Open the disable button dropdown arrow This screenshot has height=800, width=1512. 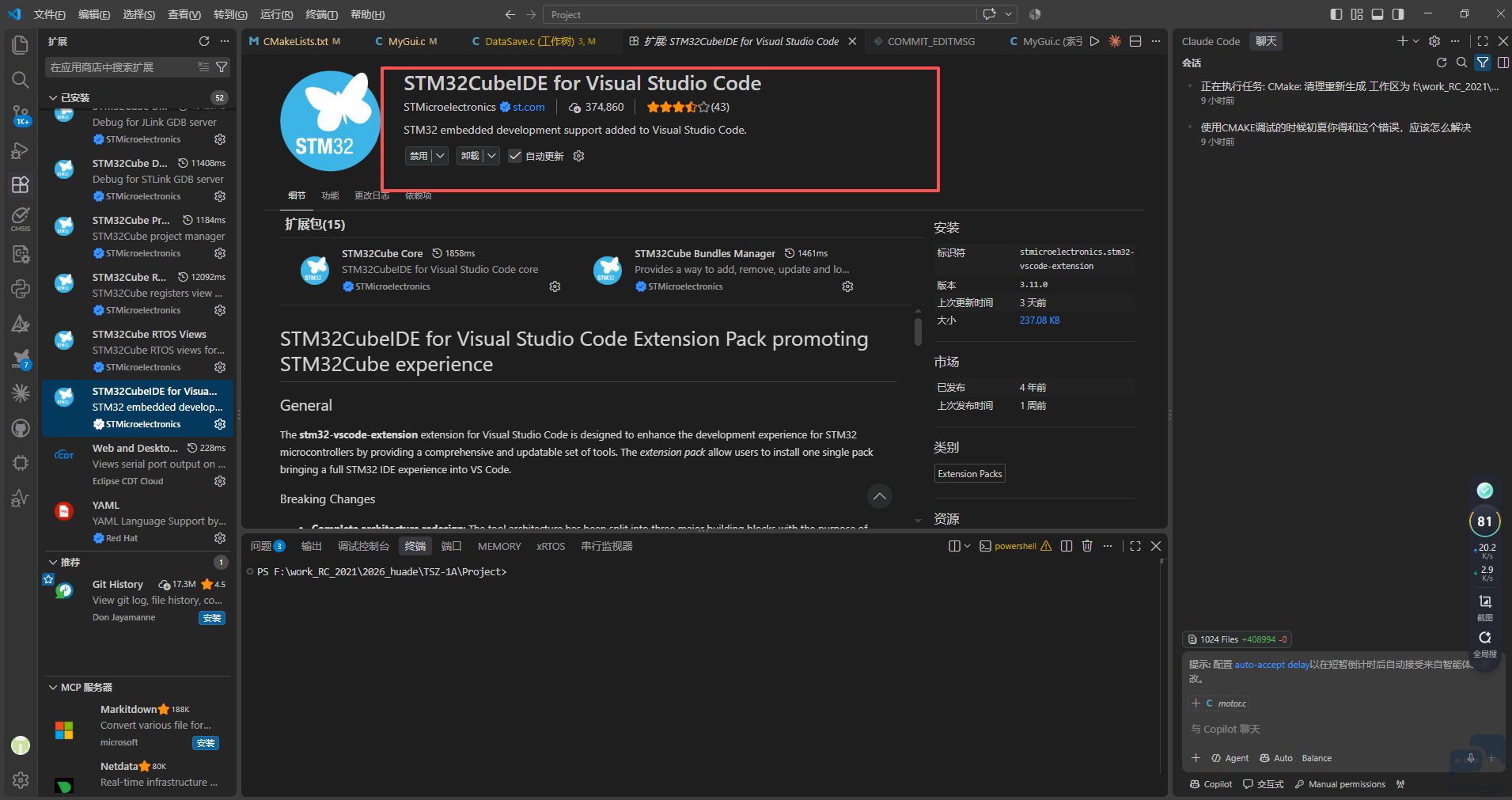[441, 156]
